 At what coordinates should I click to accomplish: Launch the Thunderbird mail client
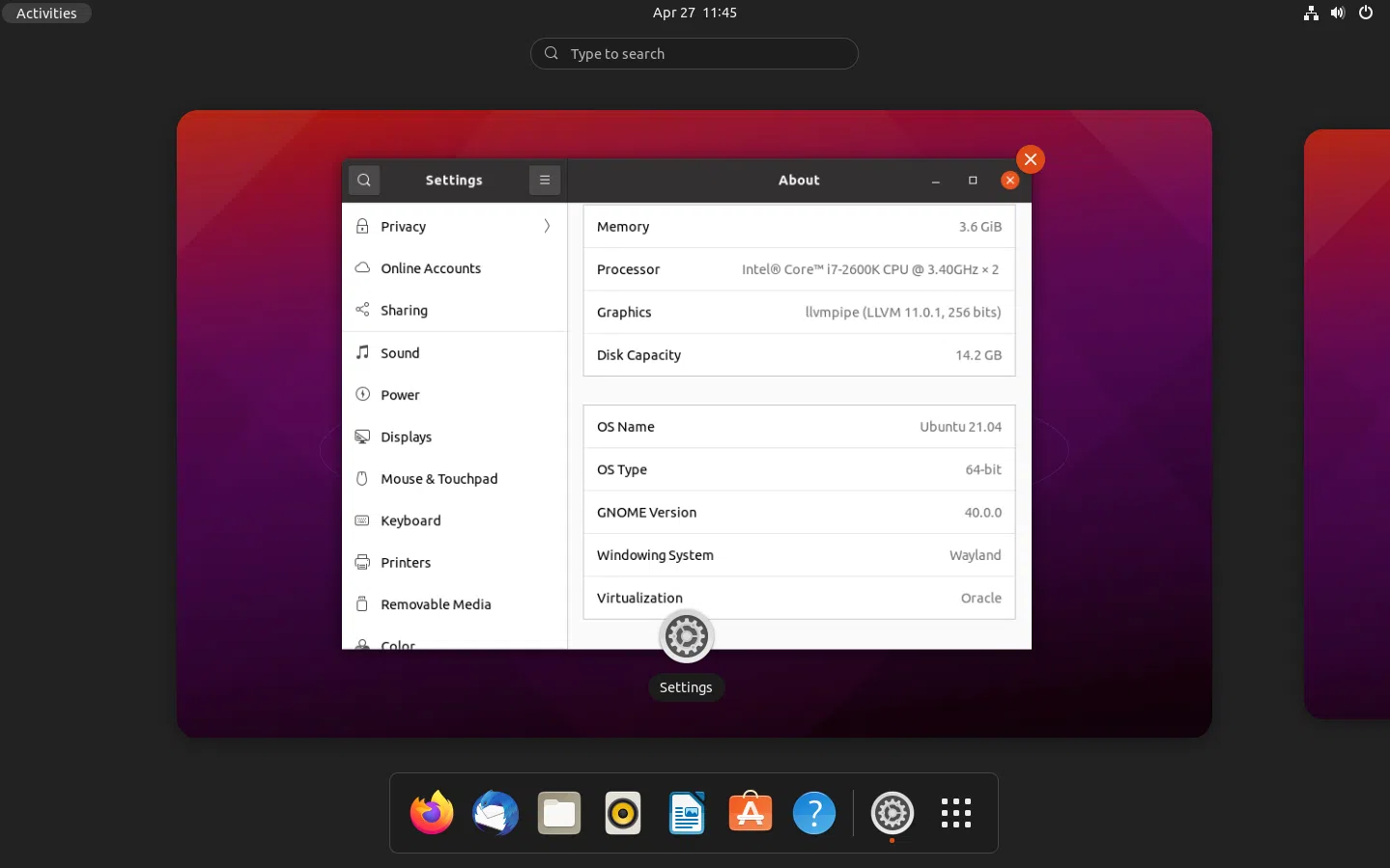495,813
